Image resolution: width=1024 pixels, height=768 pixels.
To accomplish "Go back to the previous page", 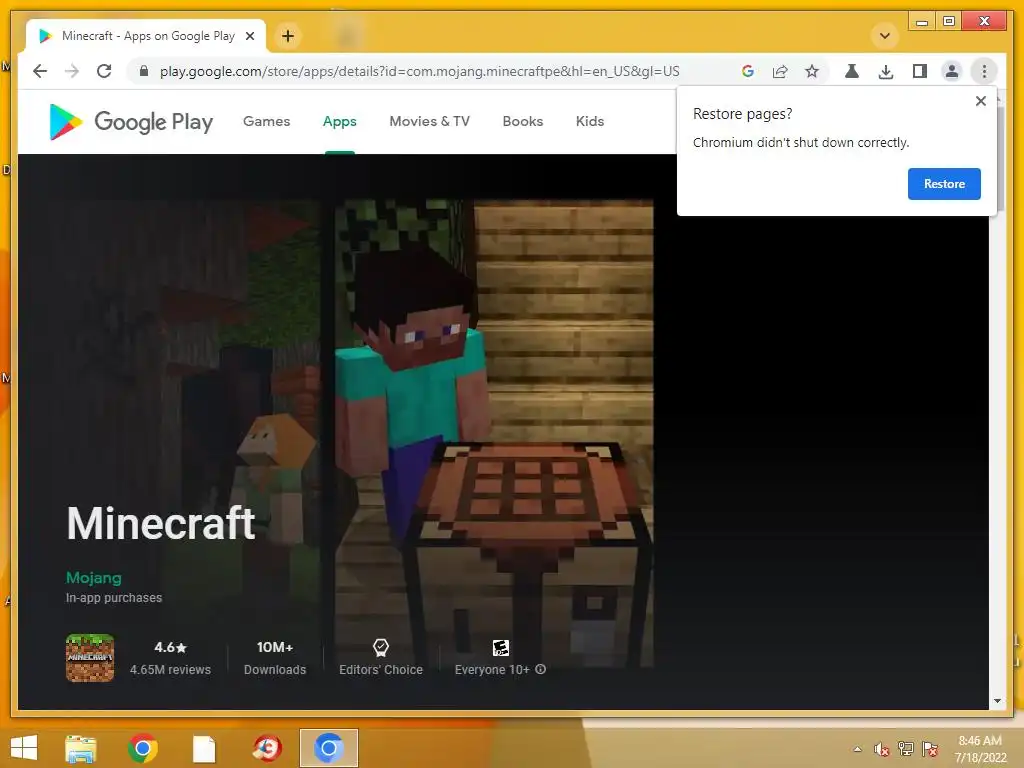I will point(40,71).
